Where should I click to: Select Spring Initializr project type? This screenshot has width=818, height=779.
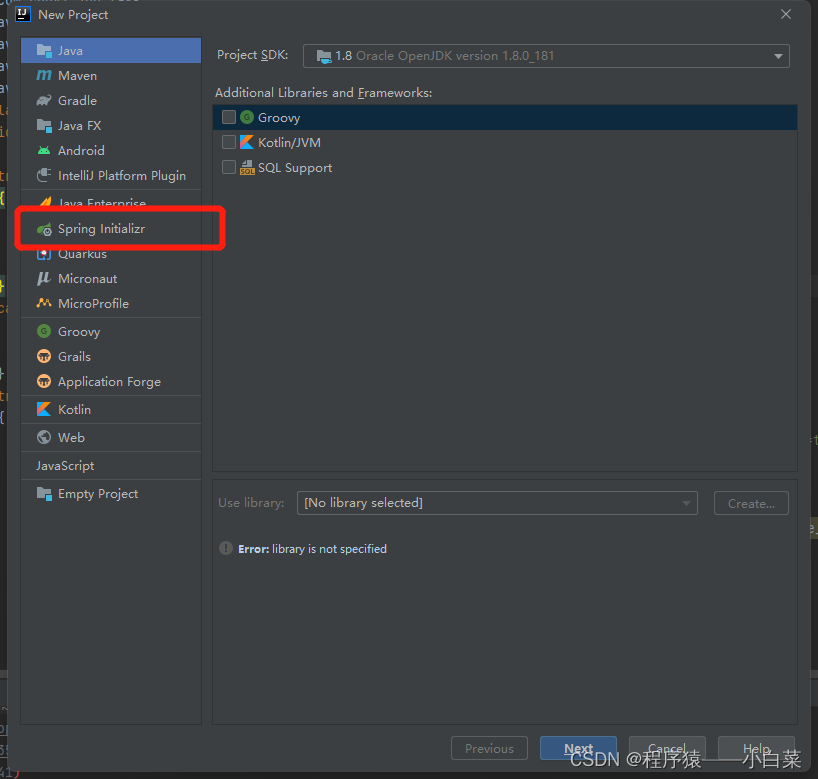tap(111, 229)
